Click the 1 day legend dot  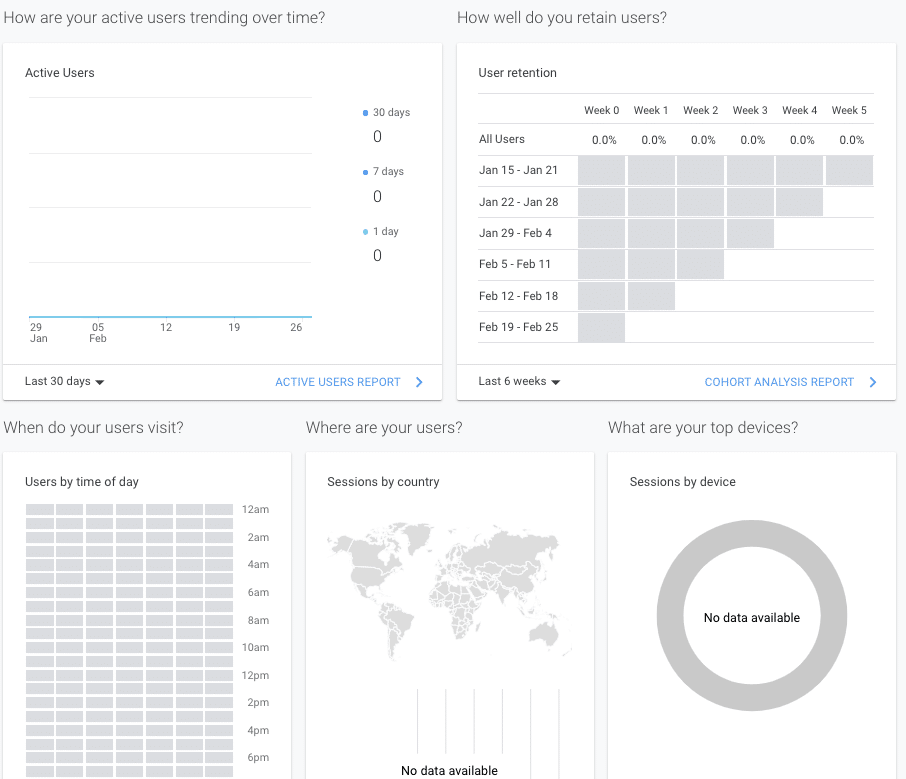(x=366, y=232)
